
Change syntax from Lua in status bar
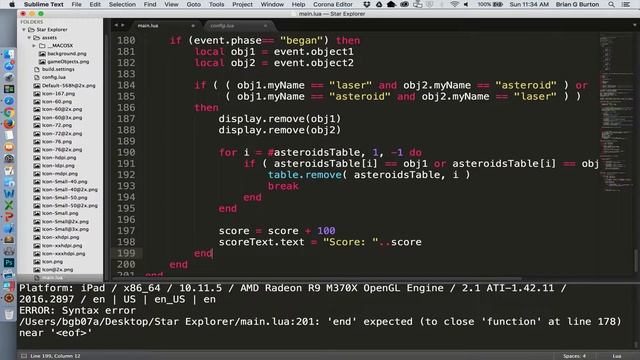pyautogui.click(x=617, y=356)
